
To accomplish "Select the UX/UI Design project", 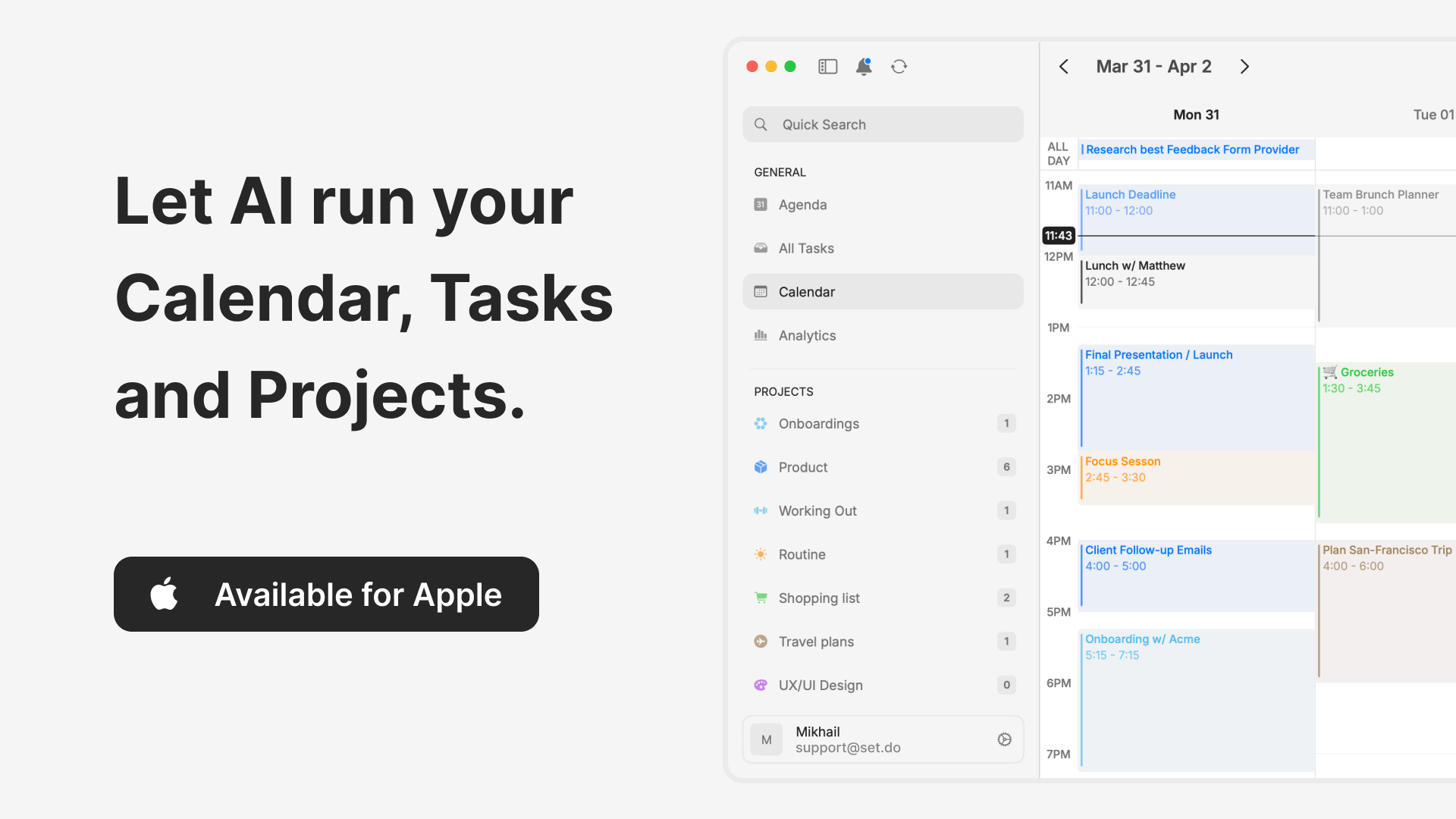I will tap(883, 685).
